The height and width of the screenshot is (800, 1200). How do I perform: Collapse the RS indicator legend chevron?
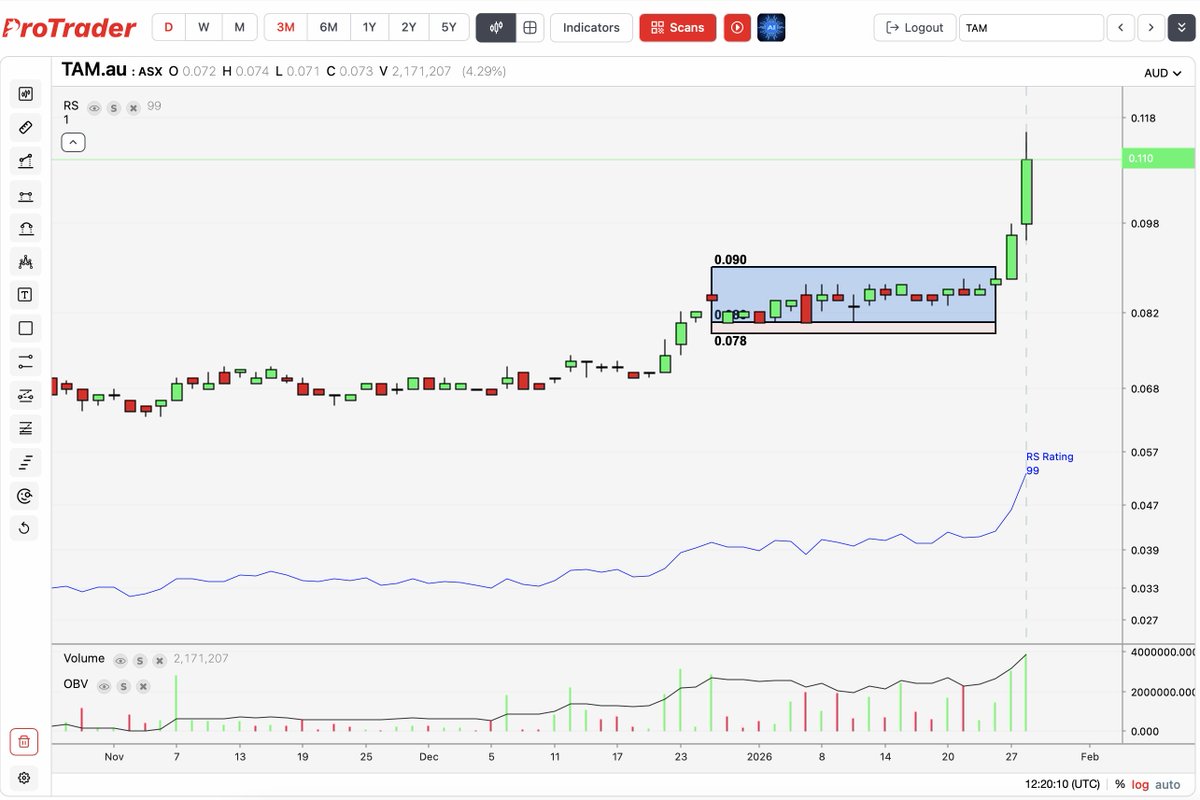pyautogui.click(x=73, y=142)
